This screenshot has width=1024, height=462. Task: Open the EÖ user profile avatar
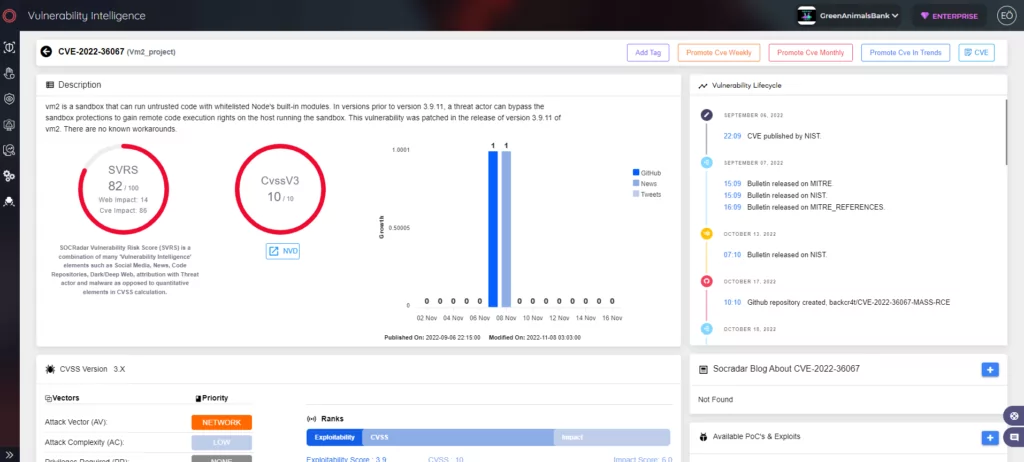click(1006, 16)
